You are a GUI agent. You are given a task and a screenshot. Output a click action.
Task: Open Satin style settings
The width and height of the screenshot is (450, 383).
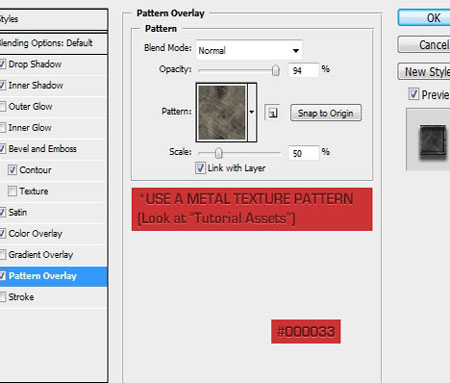[18, 212]
